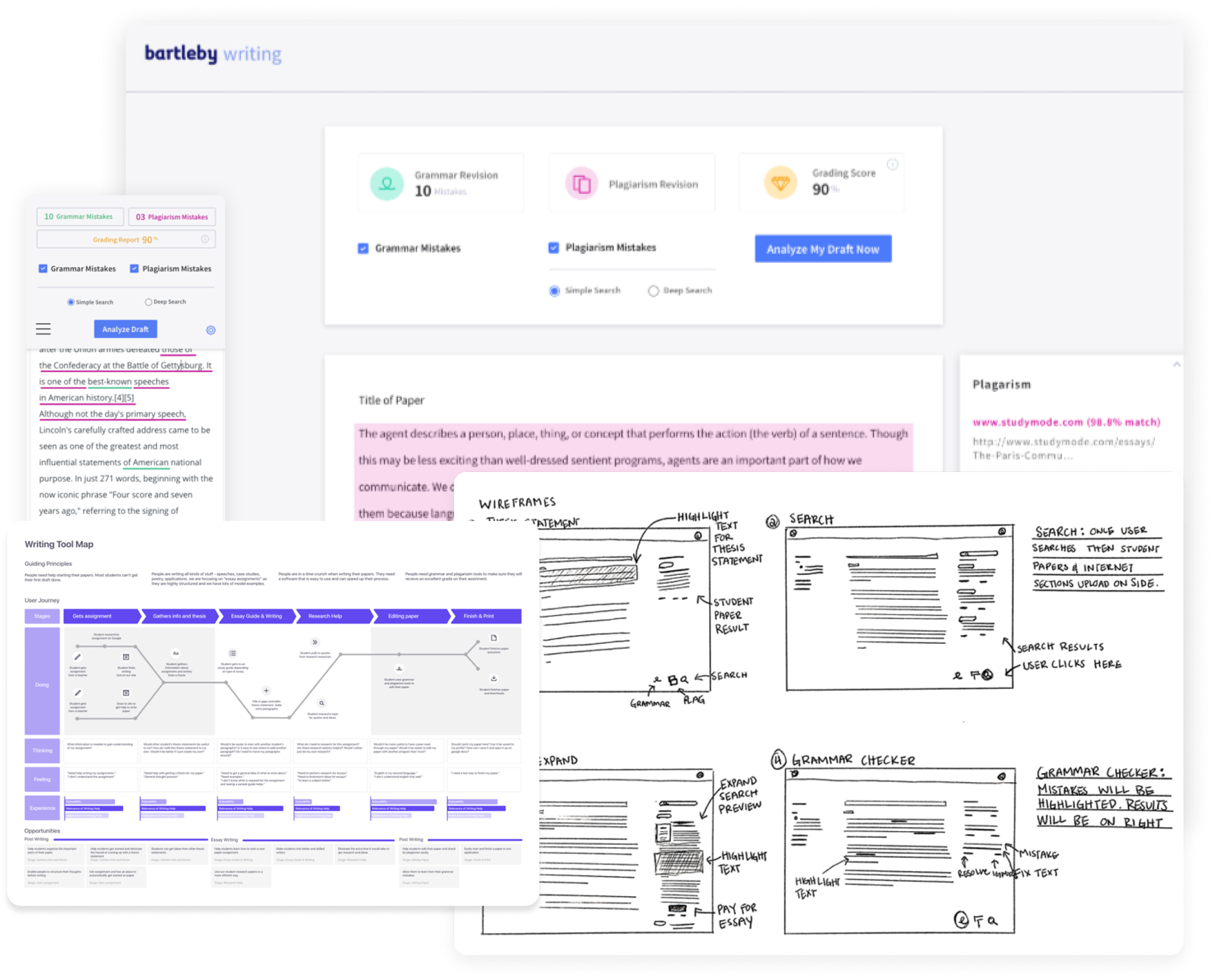Select Research Help journey stage
1213x980 pixels.
click(334, 616)
